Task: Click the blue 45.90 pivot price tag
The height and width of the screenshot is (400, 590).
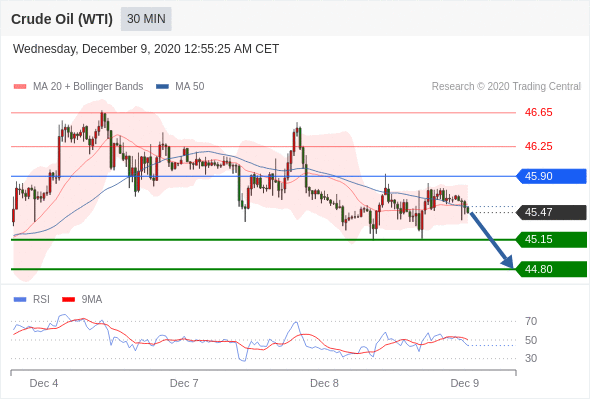Action: [551, 176]
